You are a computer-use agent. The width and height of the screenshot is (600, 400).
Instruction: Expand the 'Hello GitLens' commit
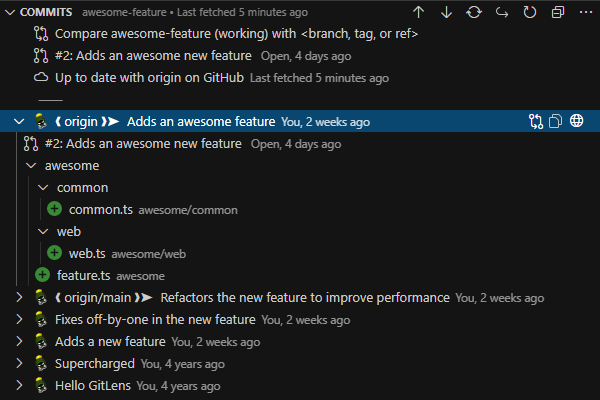pos(19,385)
